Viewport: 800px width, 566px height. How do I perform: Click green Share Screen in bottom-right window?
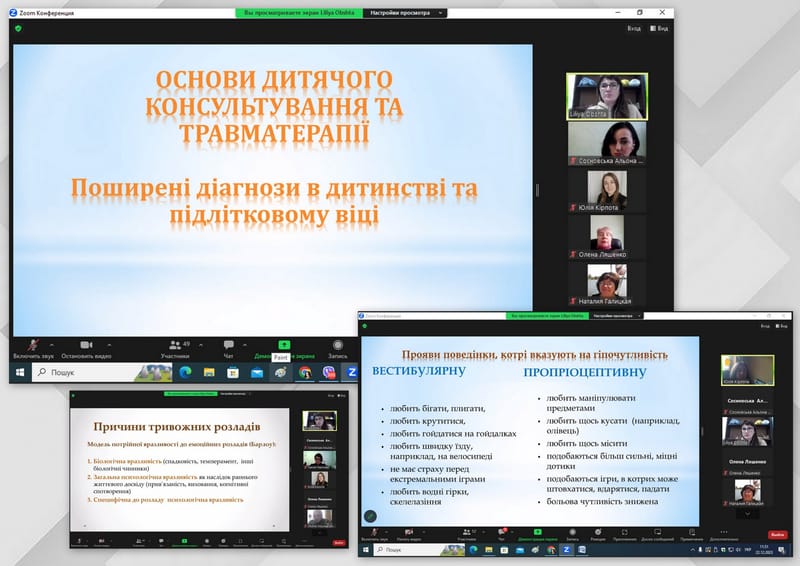tap(538, 532)
